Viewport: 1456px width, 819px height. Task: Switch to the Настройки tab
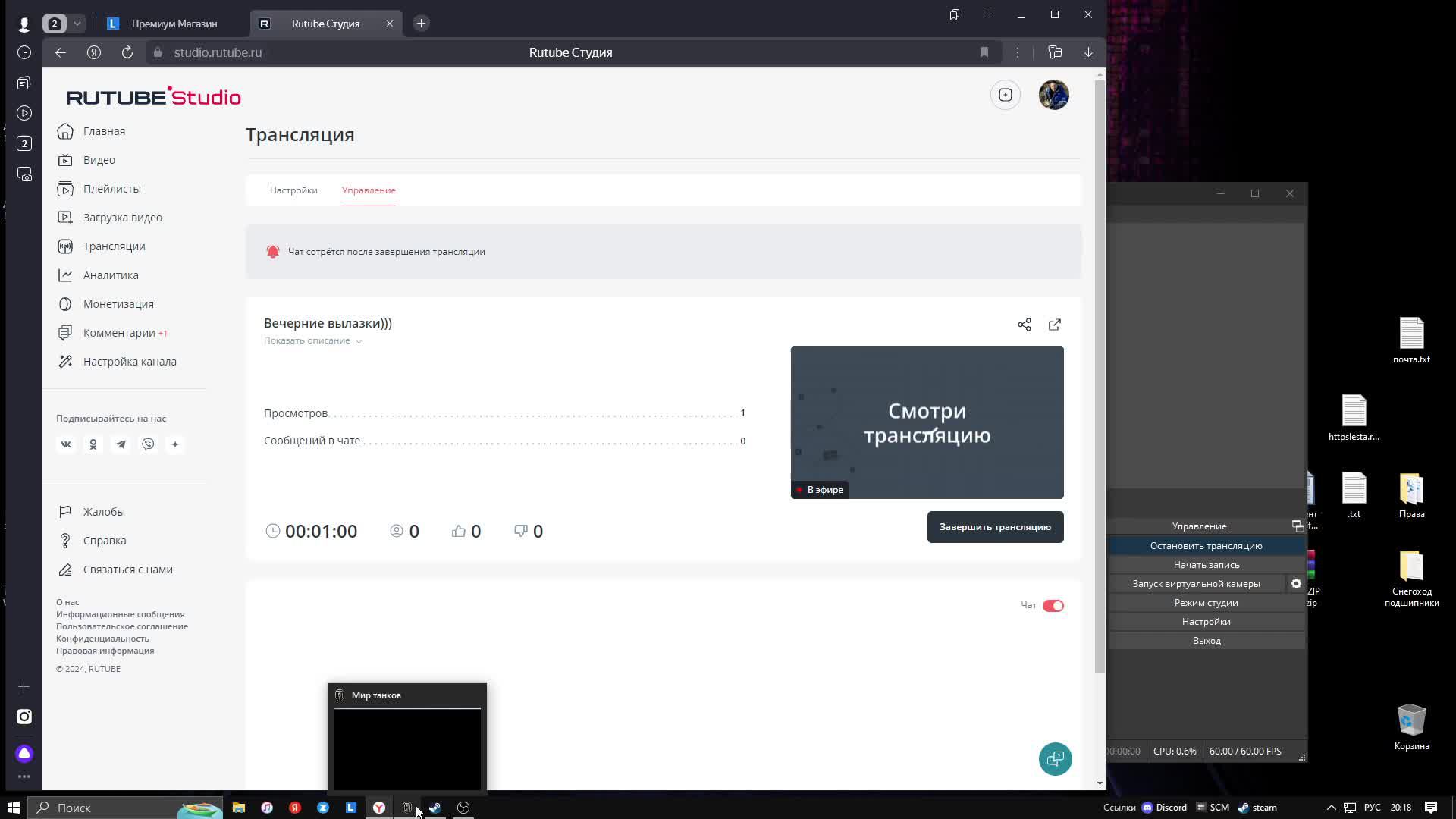293,190
